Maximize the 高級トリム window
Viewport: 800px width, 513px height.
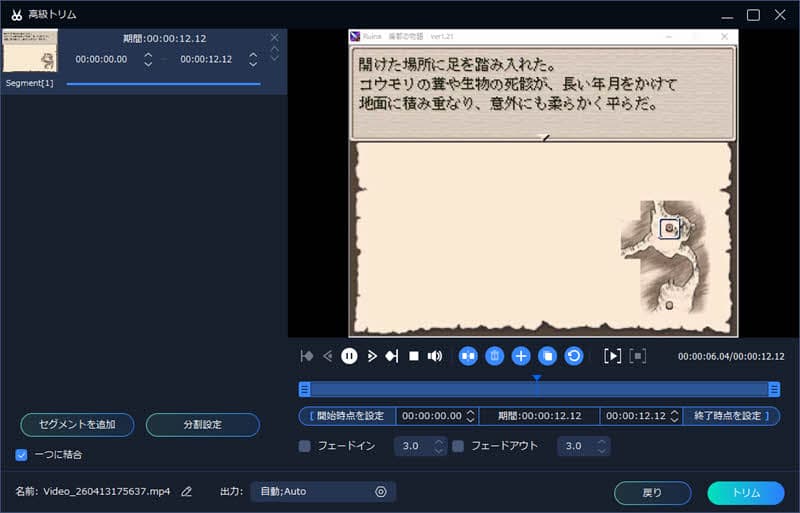pyautogui.click(x=753, y=15)
